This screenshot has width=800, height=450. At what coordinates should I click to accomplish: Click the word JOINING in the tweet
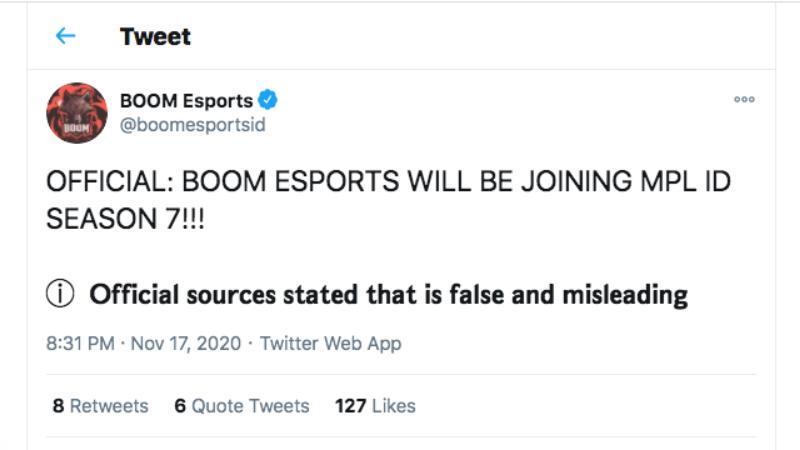[x=577, y=182]
